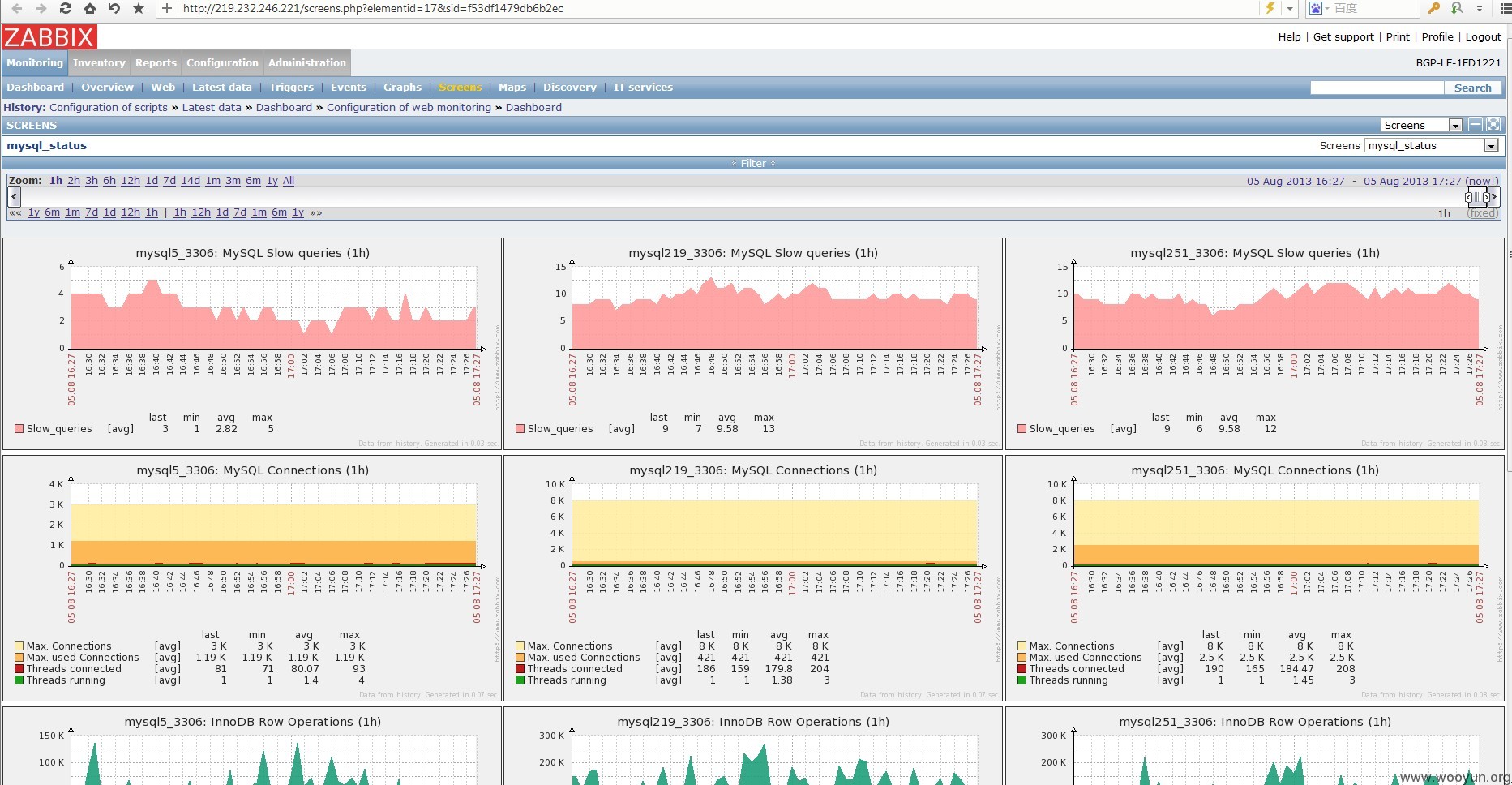Click the (now!) time link

click(x=1482, y=181)
